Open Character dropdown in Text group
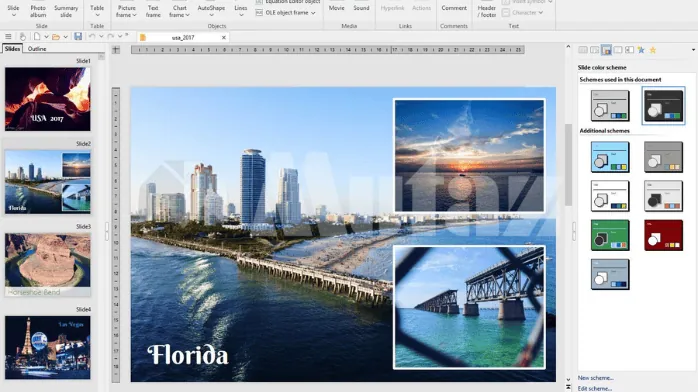698x392 pixels. point(524,12)
